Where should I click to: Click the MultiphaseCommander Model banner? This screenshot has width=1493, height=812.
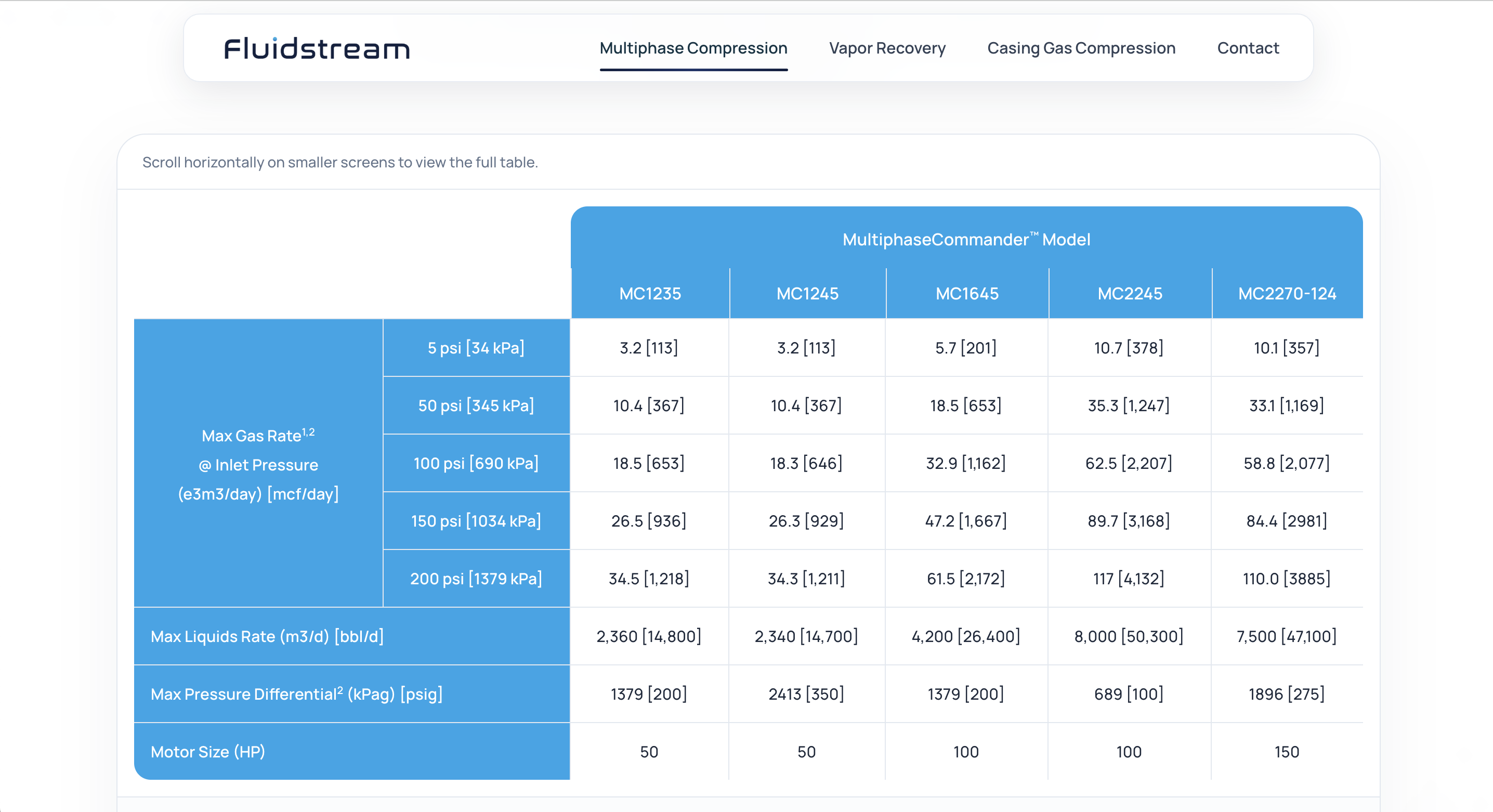point(966,239)
